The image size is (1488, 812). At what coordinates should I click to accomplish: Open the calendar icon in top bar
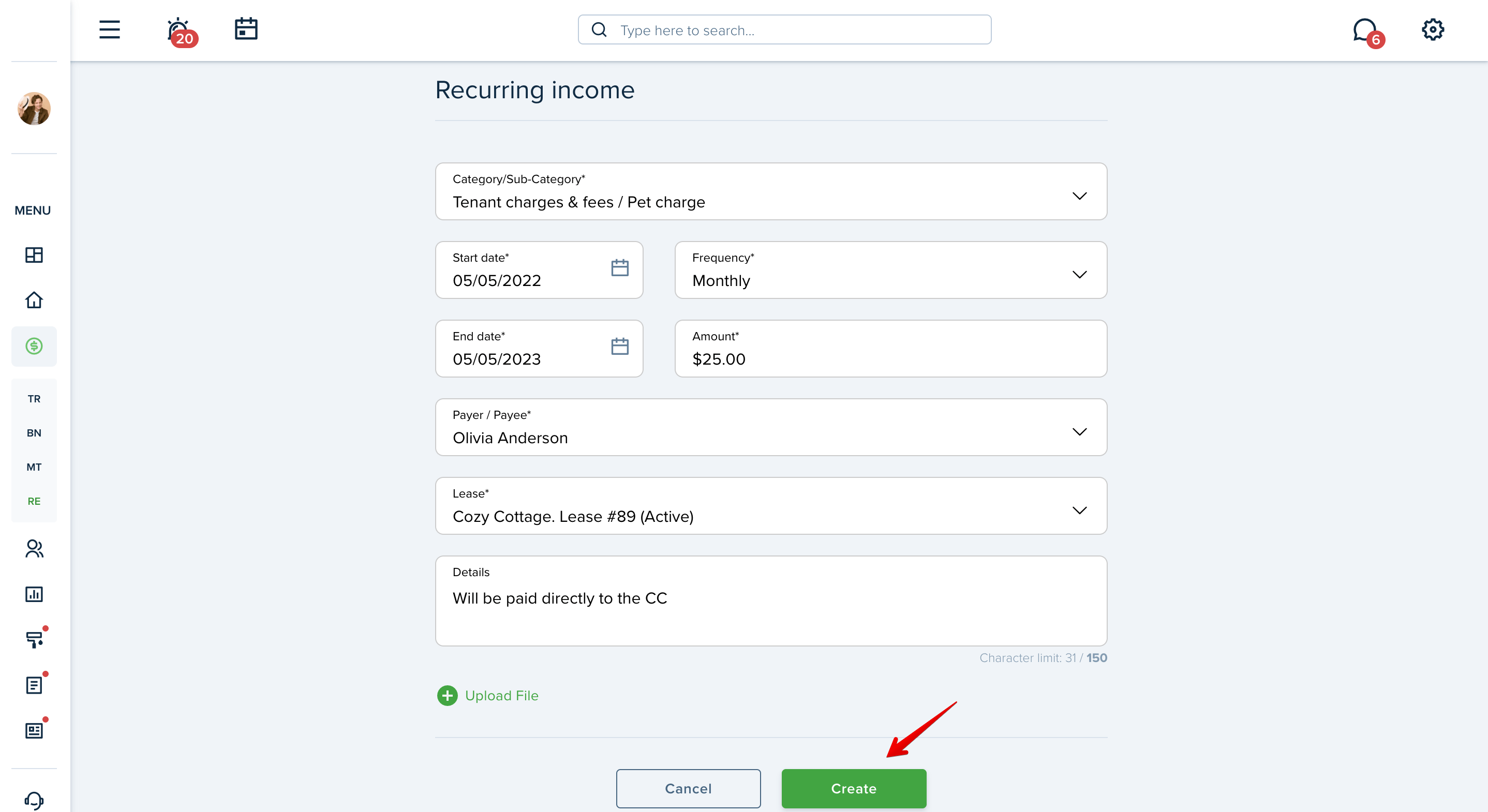(246, 29)
